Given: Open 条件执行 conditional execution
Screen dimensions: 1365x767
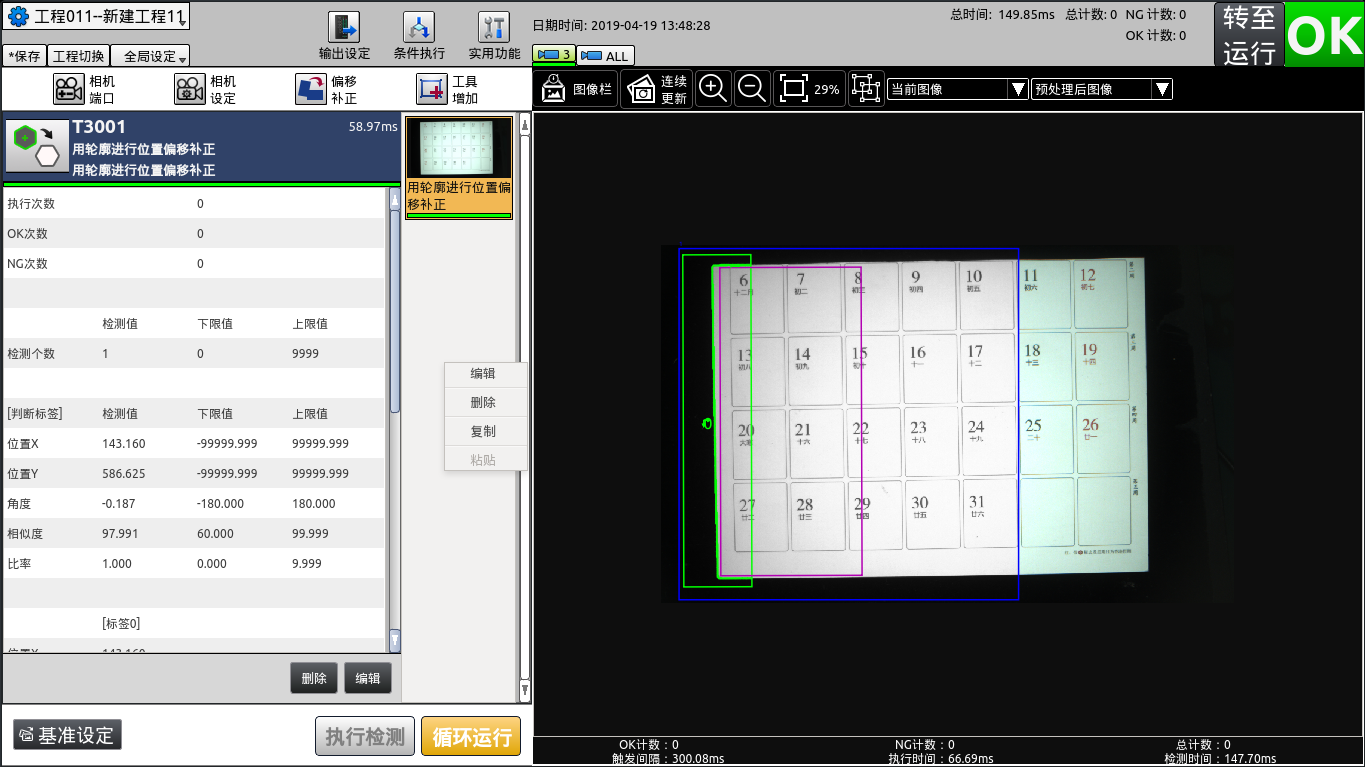Looking at the screenshot, I should point(419,36).
